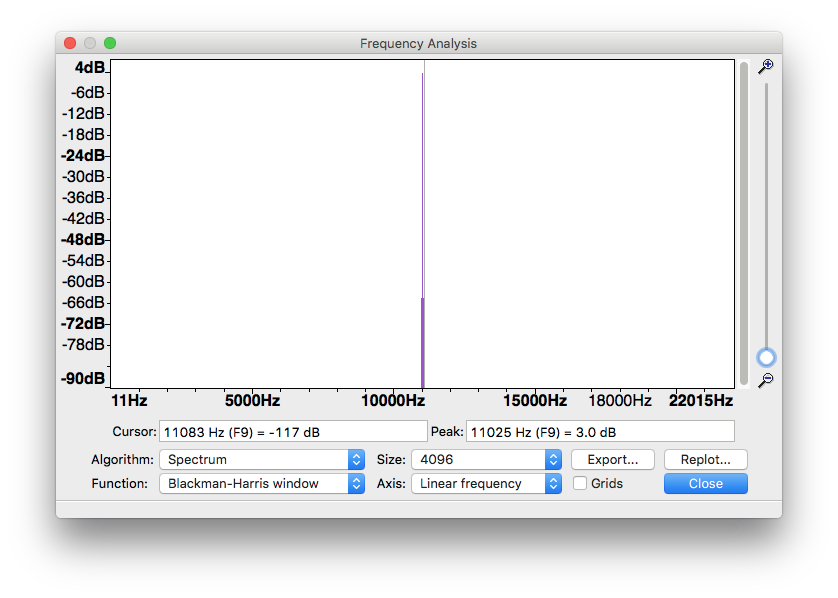Click the vertical zoom slider handle

coord(766,358)
